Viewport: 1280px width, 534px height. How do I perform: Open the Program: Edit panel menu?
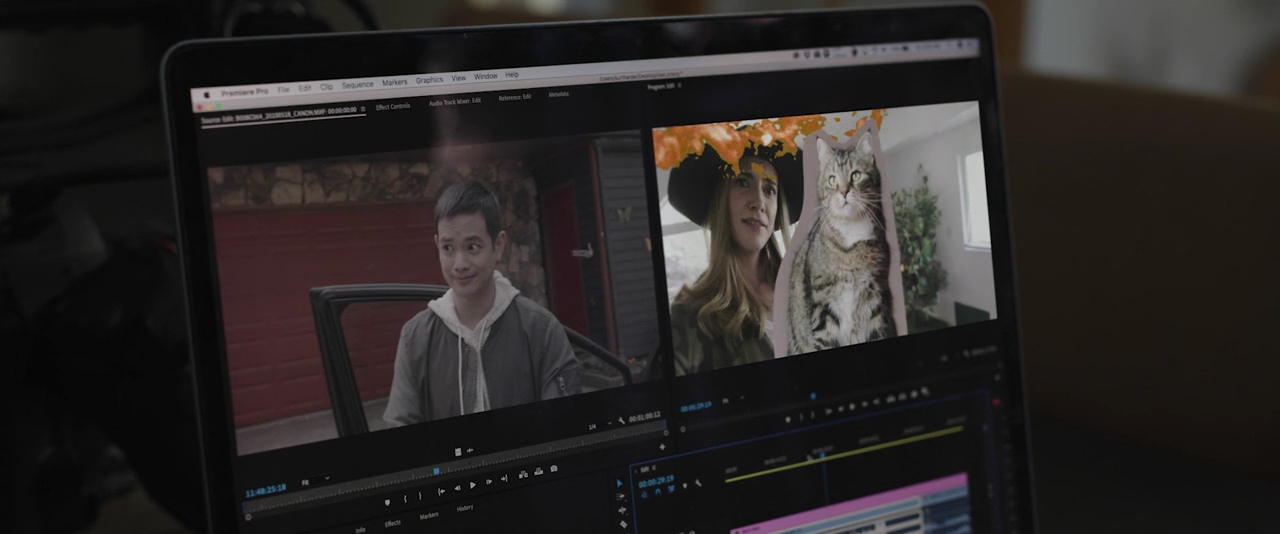(680, 86)
